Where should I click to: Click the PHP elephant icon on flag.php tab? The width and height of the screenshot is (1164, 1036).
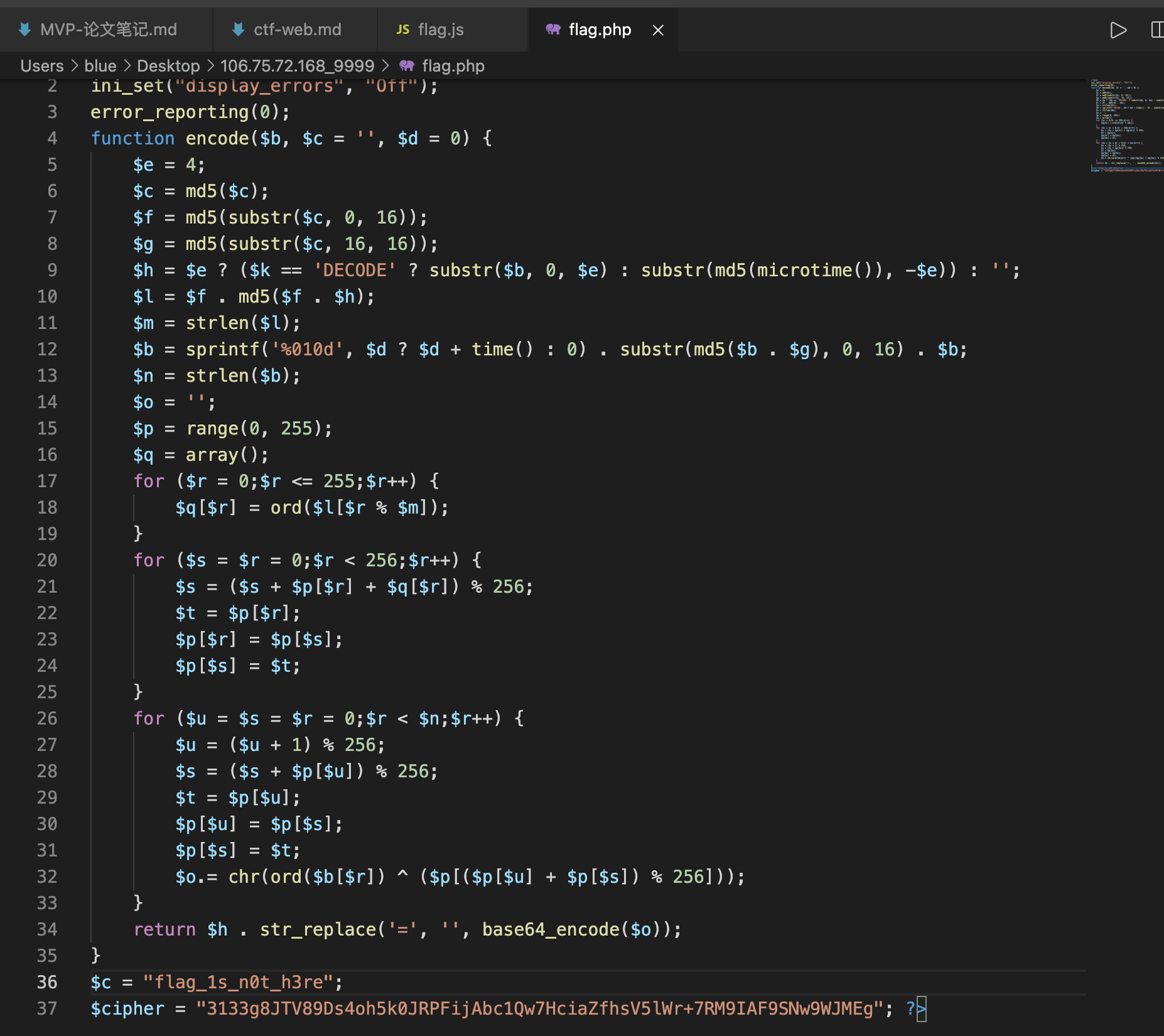pos(552,30)
